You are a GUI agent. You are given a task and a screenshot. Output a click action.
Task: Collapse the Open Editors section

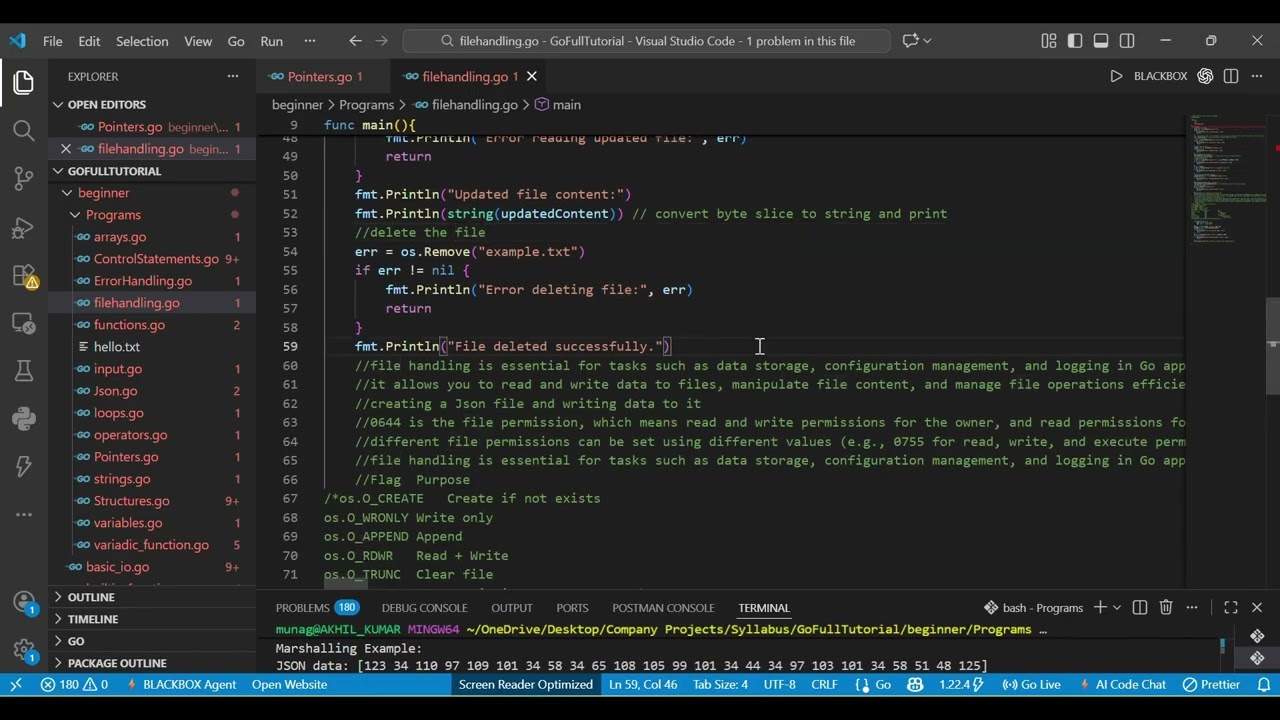(x=152, y=105)
